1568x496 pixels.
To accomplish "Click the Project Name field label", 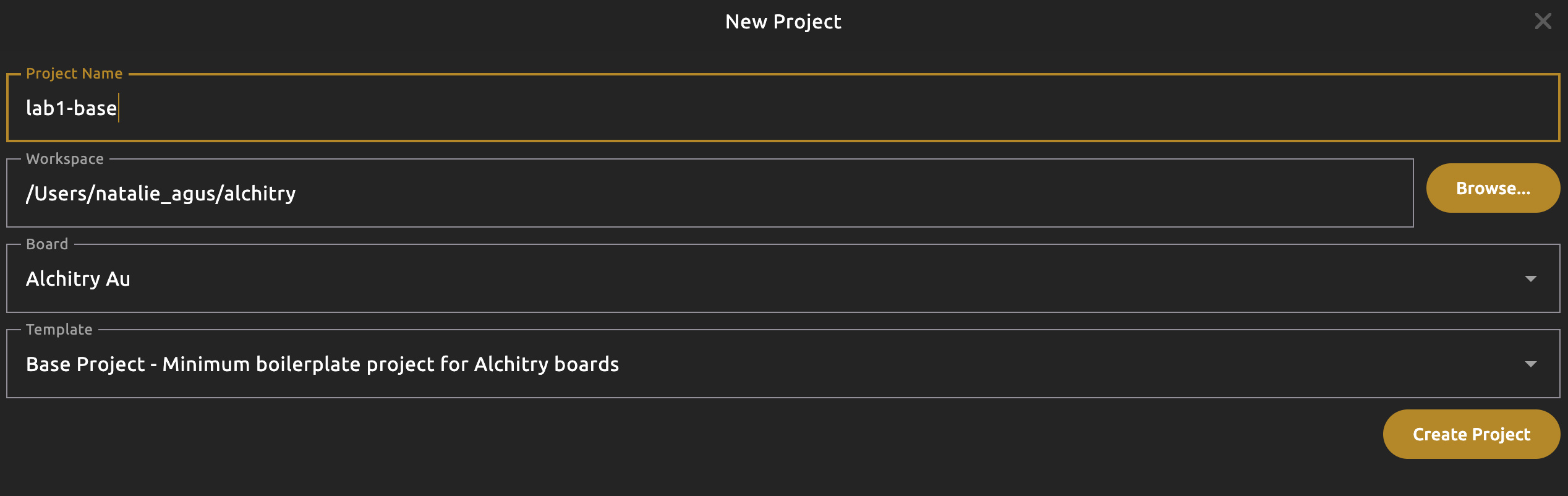I will tap(74, 74).
